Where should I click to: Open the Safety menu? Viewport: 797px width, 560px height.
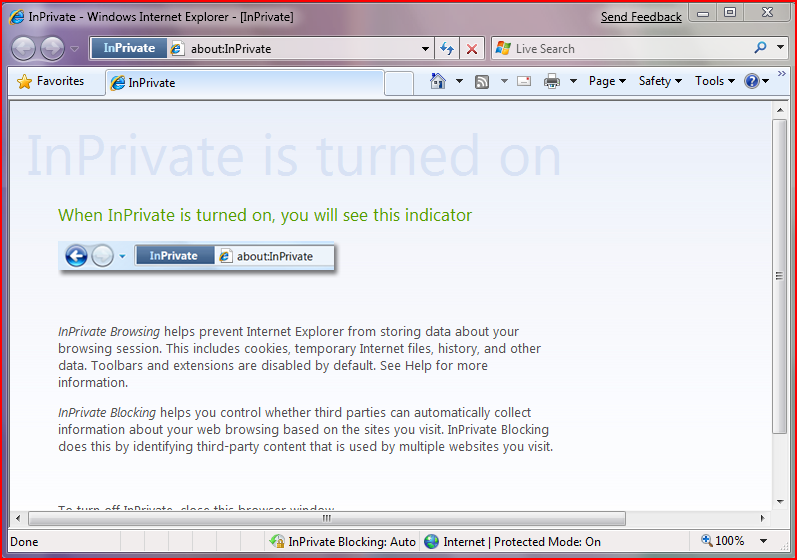click(x=660, y=81)
